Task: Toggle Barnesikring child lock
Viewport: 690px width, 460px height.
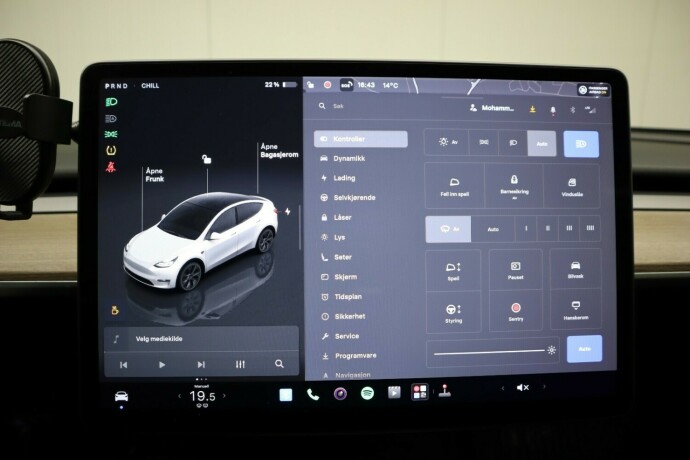Action: coord(514,186)
